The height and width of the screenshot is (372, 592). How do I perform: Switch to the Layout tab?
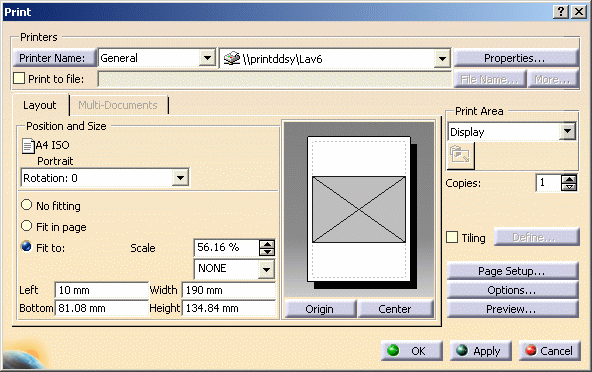[x=40, y=105]
